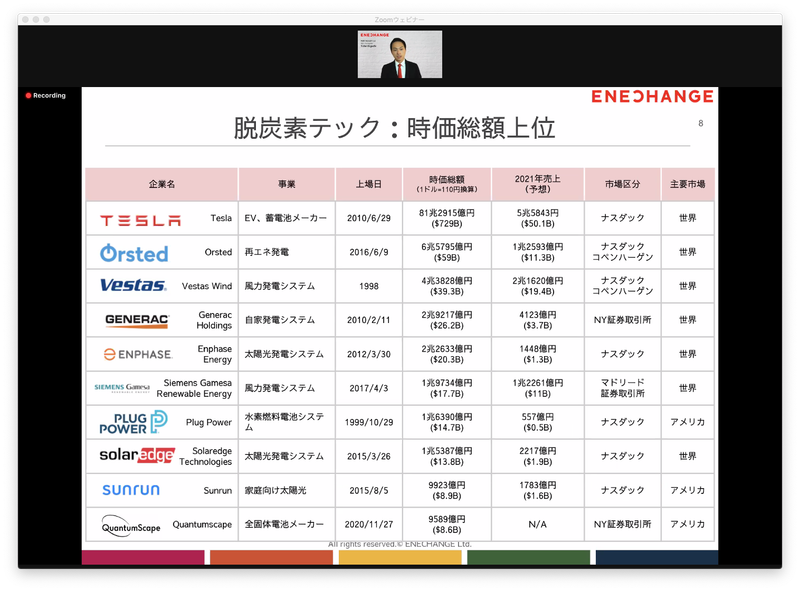Click the 市場区分 column header
800x591 pixels.
(x=622, y=184)
